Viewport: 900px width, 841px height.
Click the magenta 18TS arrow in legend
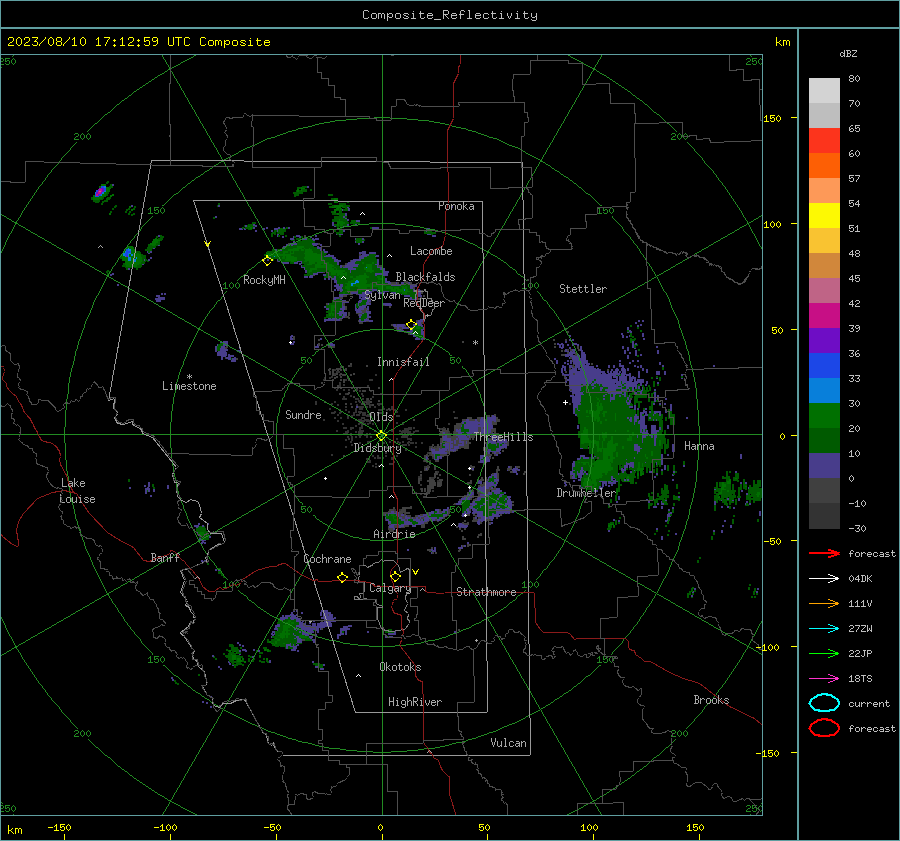point(824,679)
